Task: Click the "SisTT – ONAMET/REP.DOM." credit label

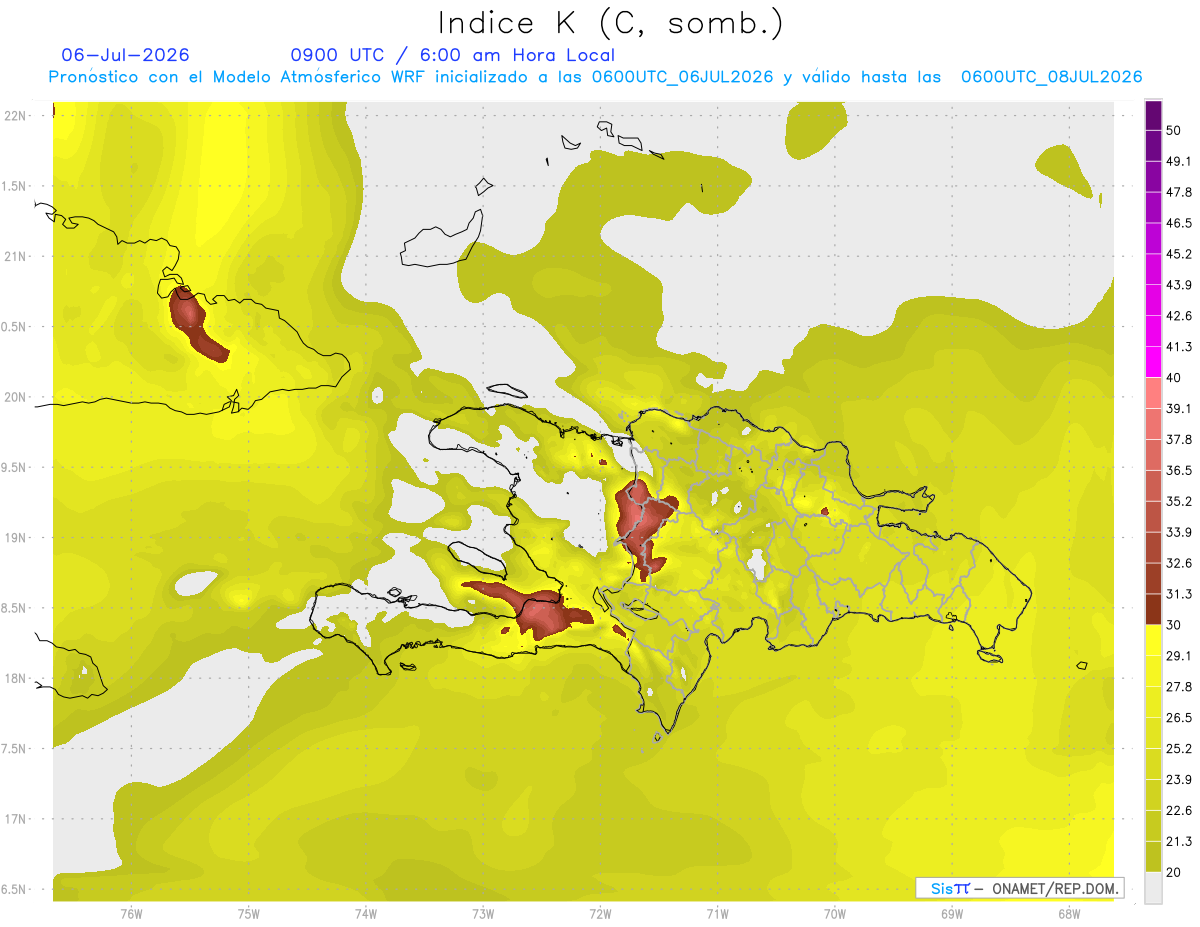Action: (x=1019, y=888)
